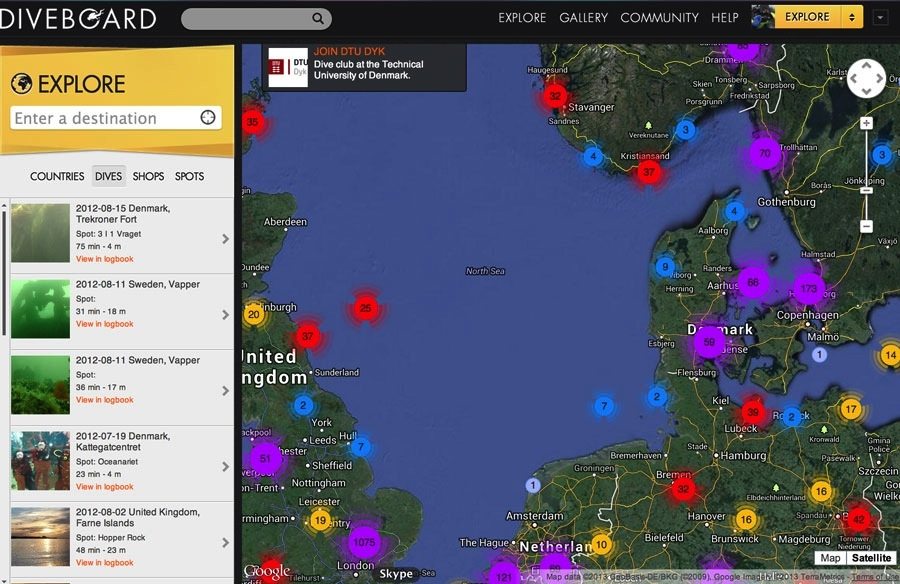Select the DIVES tab

tap(108, 176)
